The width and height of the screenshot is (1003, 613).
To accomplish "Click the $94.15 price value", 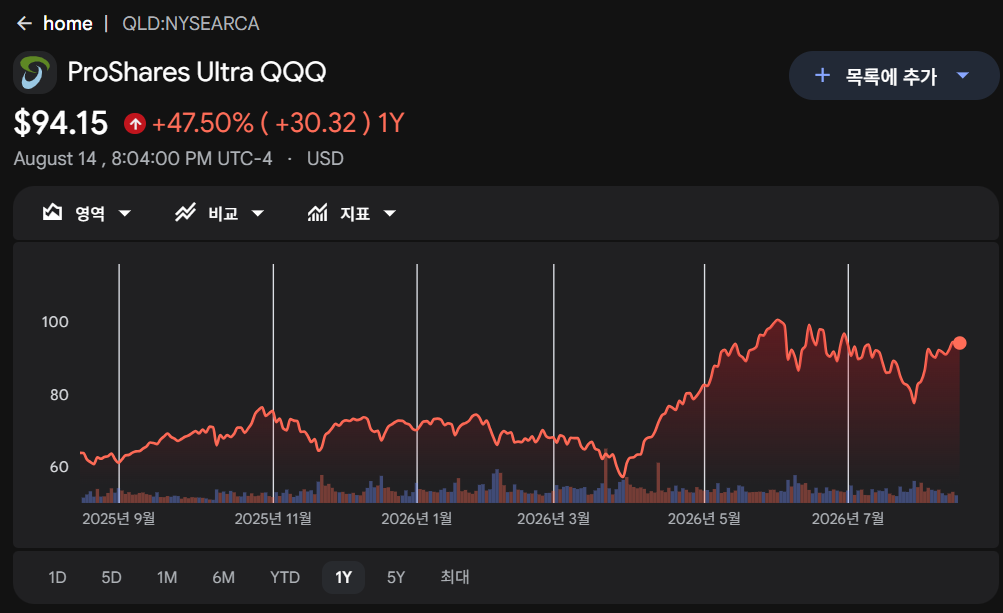I will pyautogui.click(x=61, y=123).
